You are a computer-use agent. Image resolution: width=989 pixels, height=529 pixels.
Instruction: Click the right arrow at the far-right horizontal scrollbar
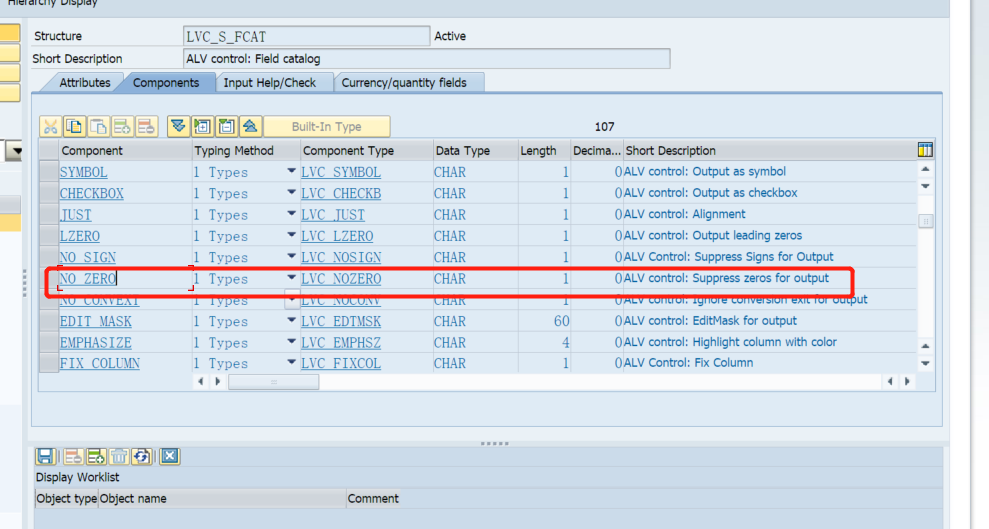(x=907, y=381)
